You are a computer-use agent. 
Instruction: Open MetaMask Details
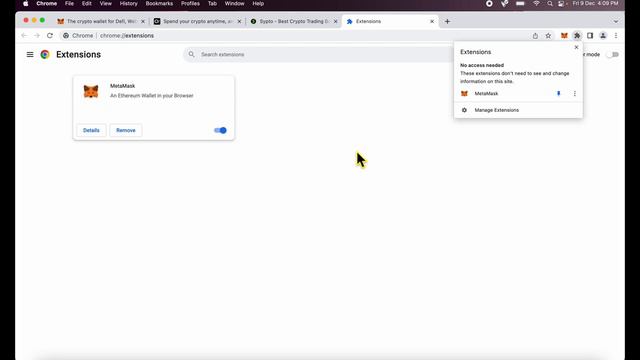point(91,130)
